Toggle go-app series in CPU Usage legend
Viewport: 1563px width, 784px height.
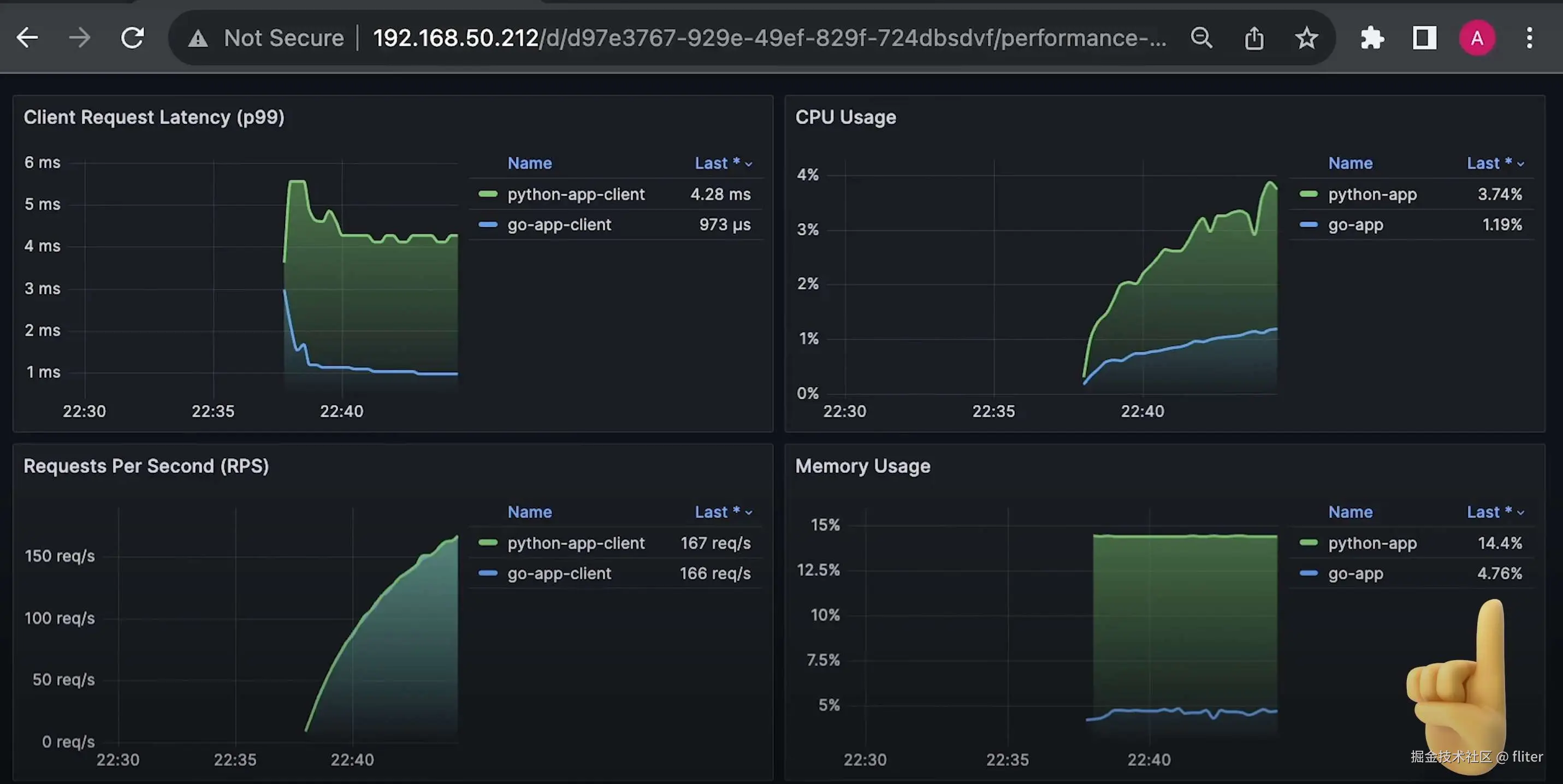1355,224
